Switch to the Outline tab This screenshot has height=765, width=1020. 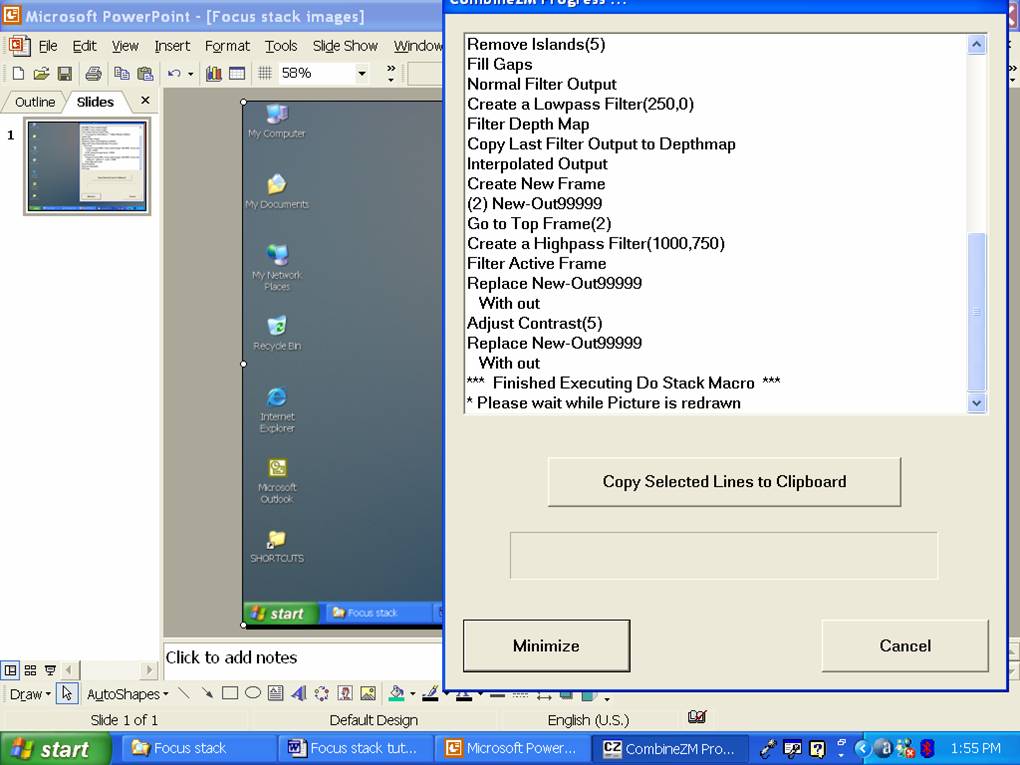tap(34, 102)
